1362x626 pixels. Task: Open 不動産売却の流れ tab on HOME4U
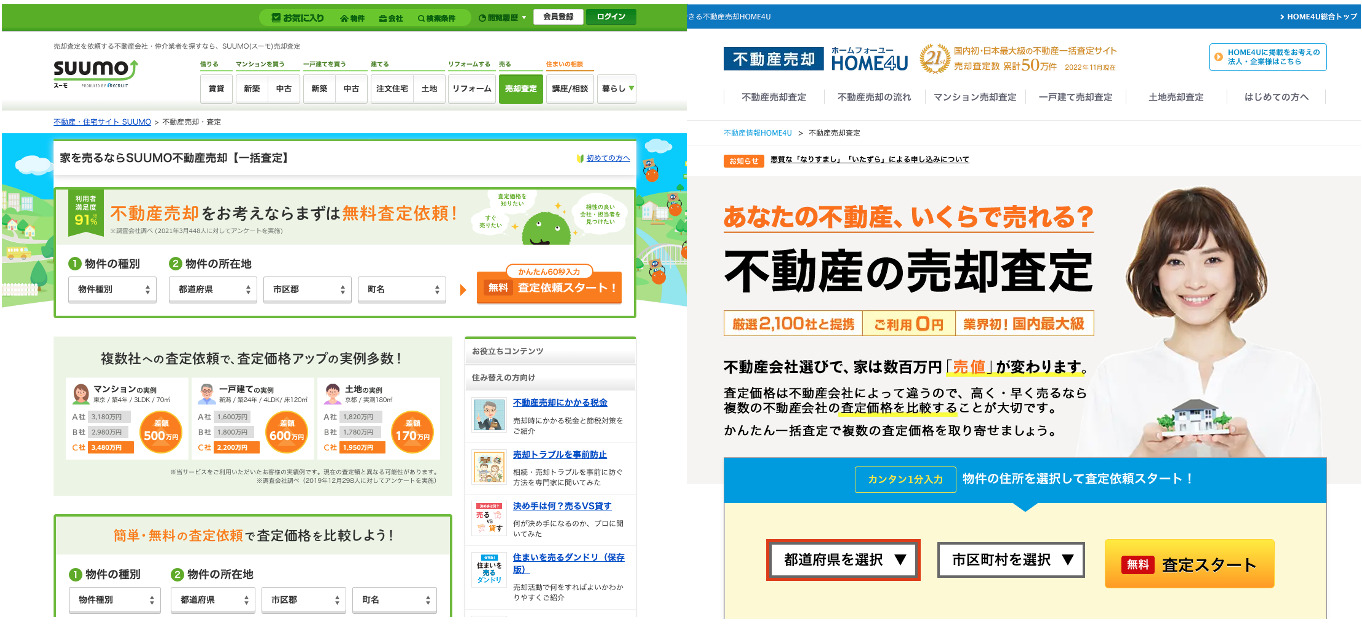point(874,97)
